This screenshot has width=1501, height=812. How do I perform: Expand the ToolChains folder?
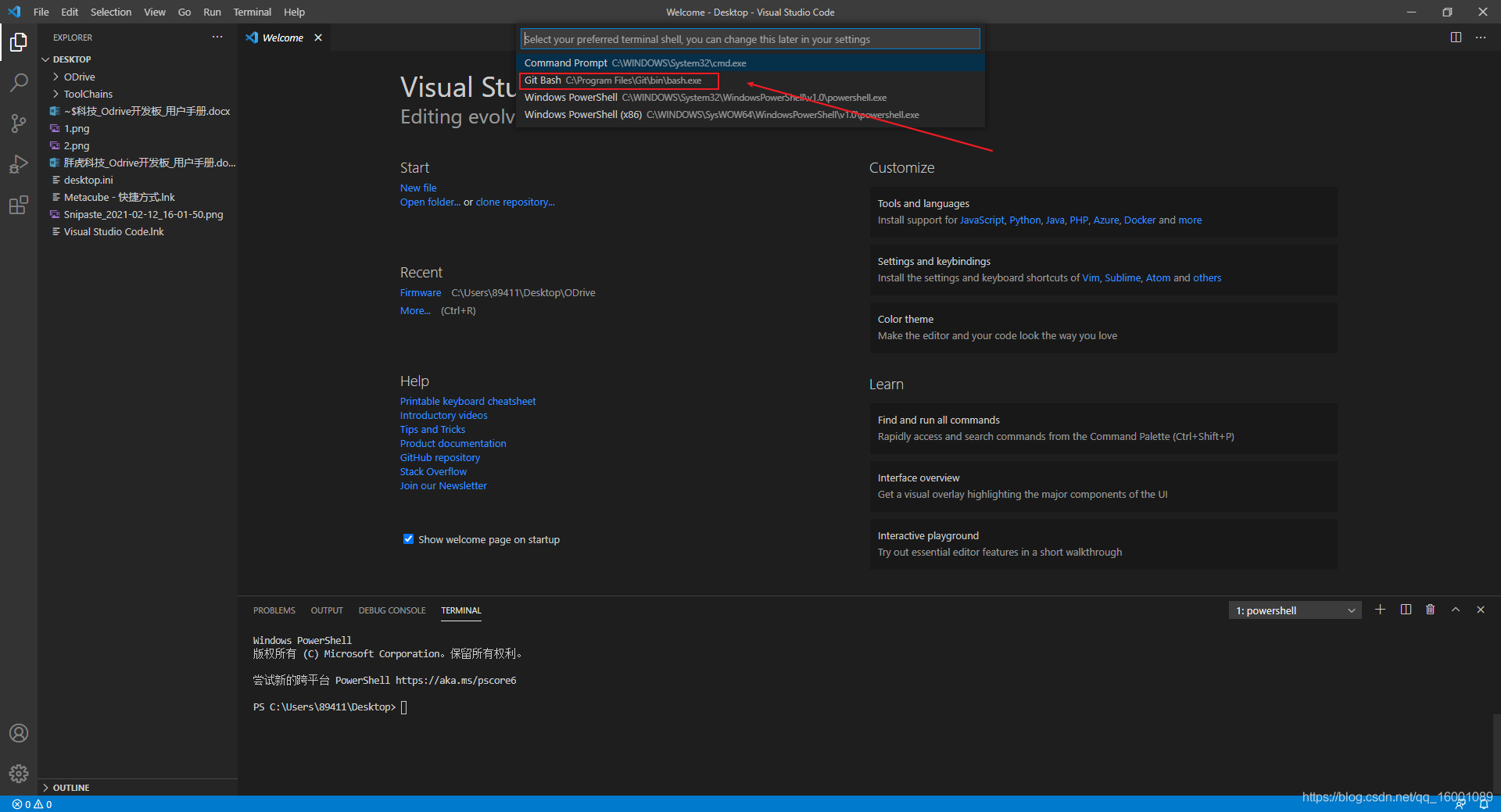(x=88, y=94)
